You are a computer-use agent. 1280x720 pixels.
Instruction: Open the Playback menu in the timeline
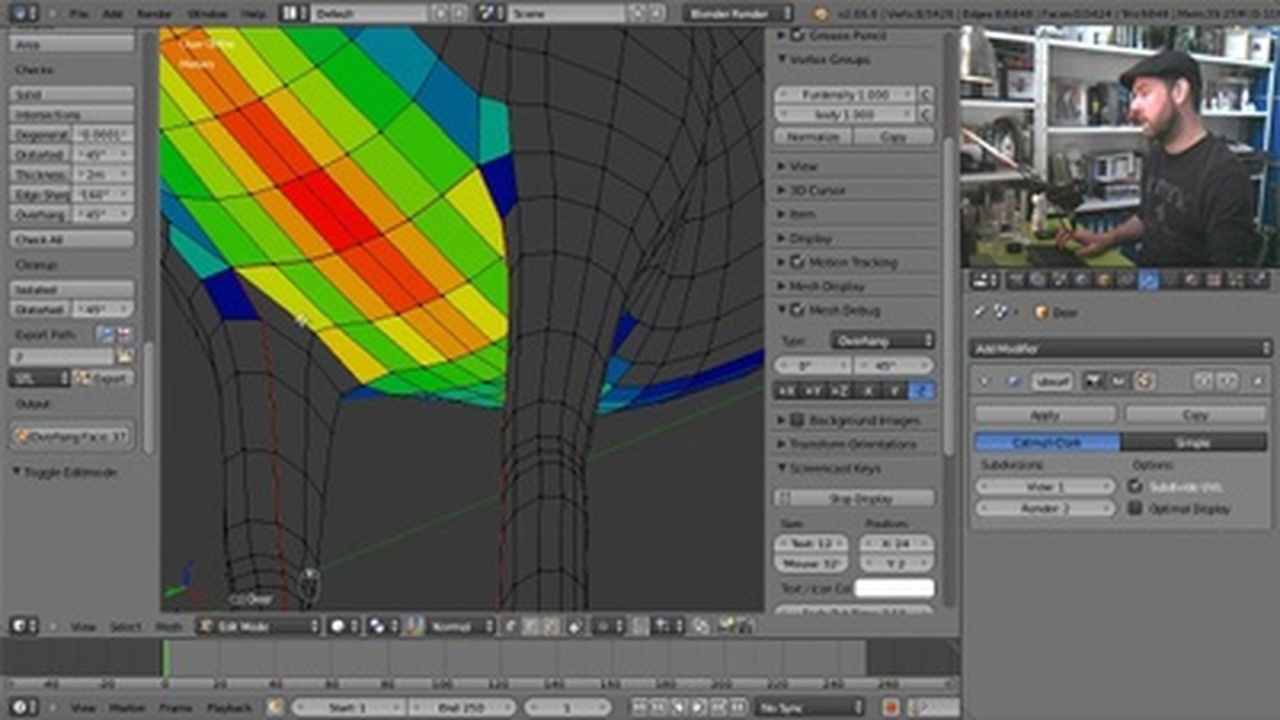click(229, 707)
